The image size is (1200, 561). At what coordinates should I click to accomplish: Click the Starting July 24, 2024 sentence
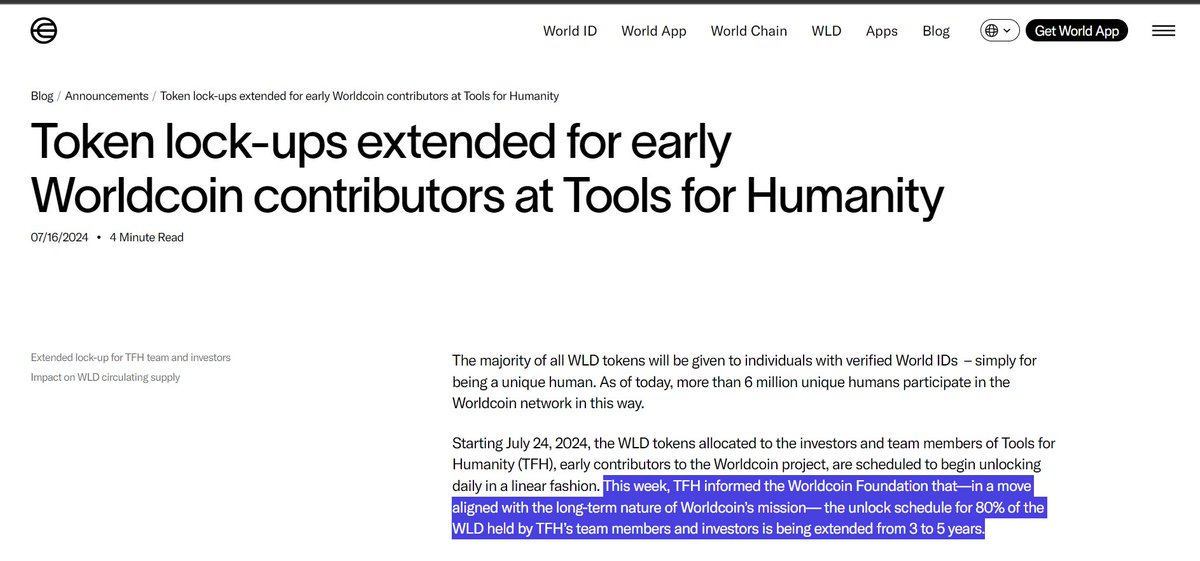pos(753,464)
